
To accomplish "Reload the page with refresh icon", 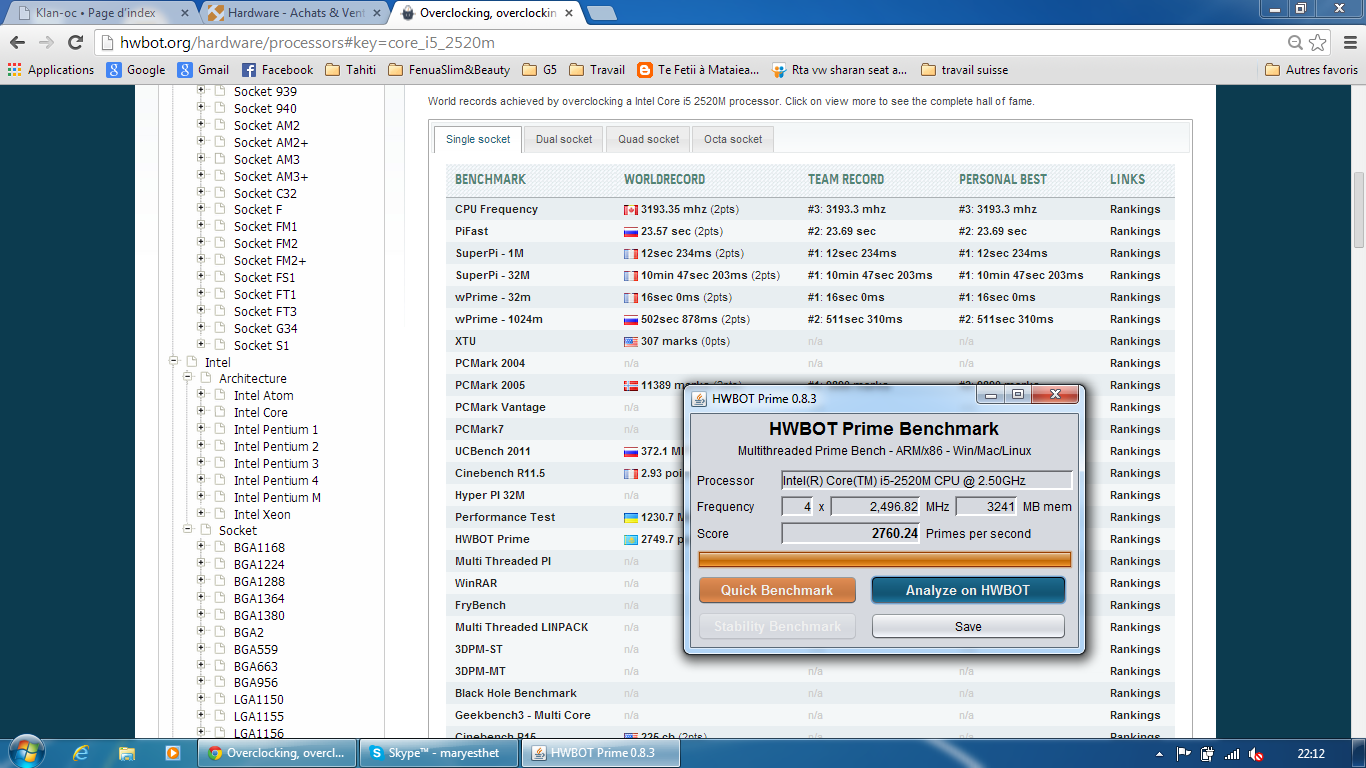I will click(75, 43).
